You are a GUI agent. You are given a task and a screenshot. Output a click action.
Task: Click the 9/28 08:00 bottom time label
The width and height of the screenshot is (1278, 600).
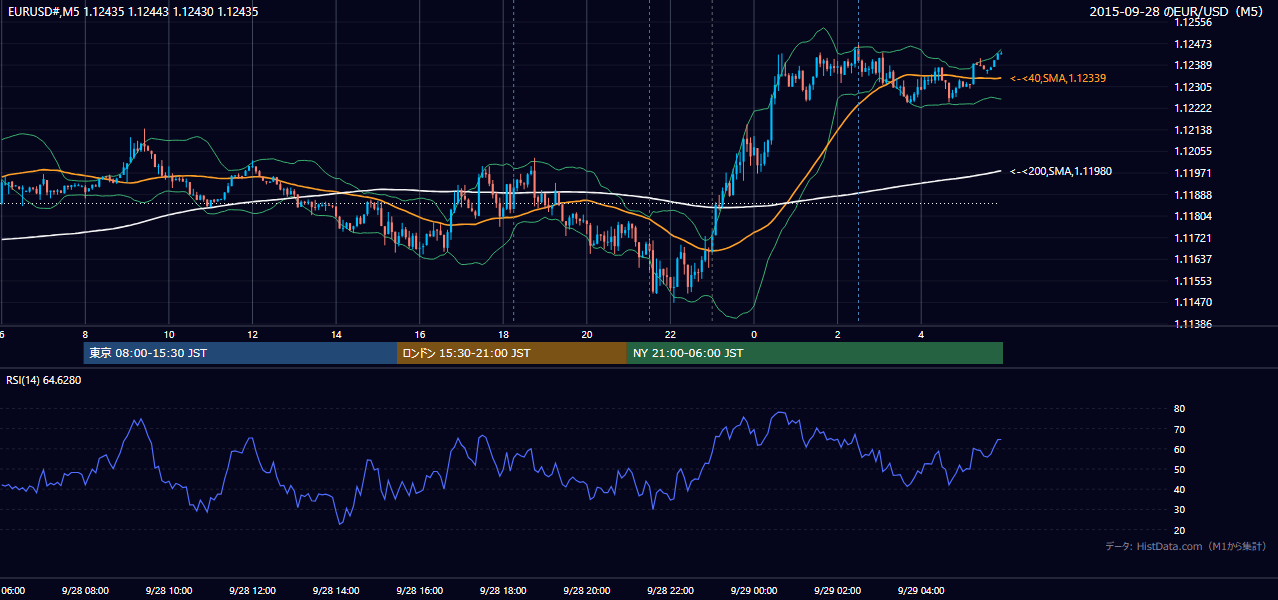[x=85, y=590]
